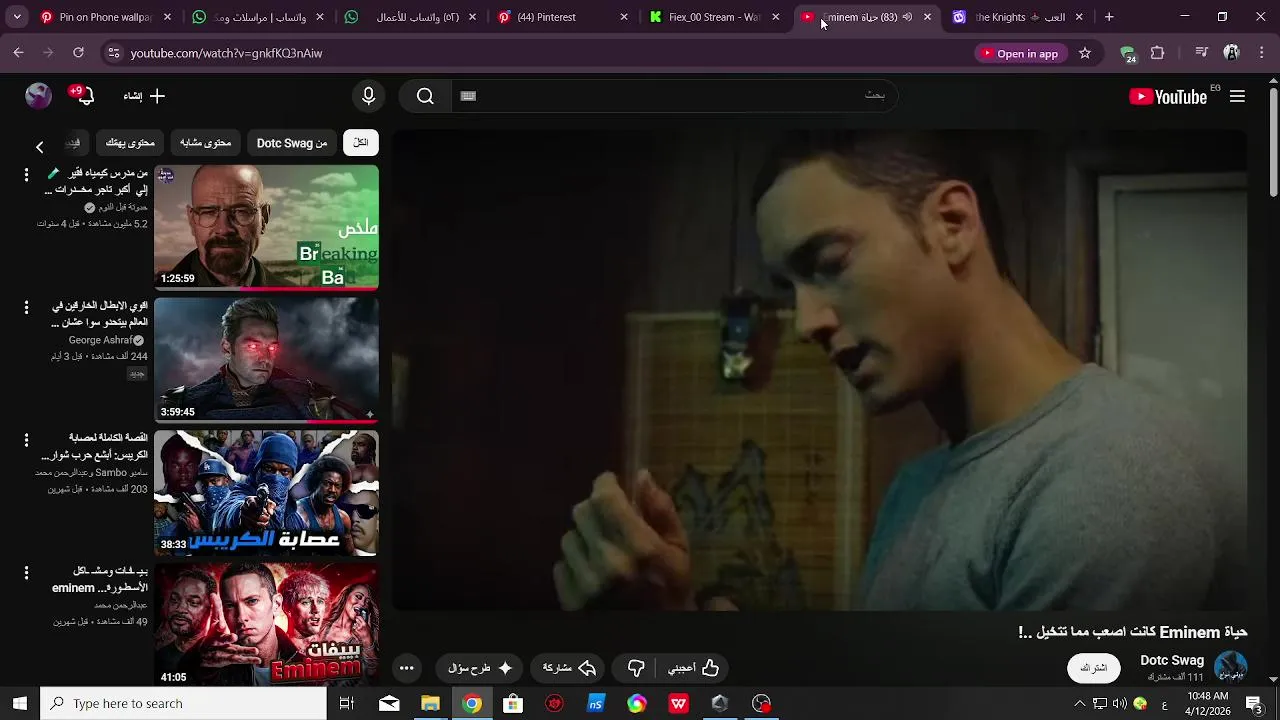
Task: Open Chrome extensions puzzle menu
Action: pyautogui.click(x=1158, y=53)
